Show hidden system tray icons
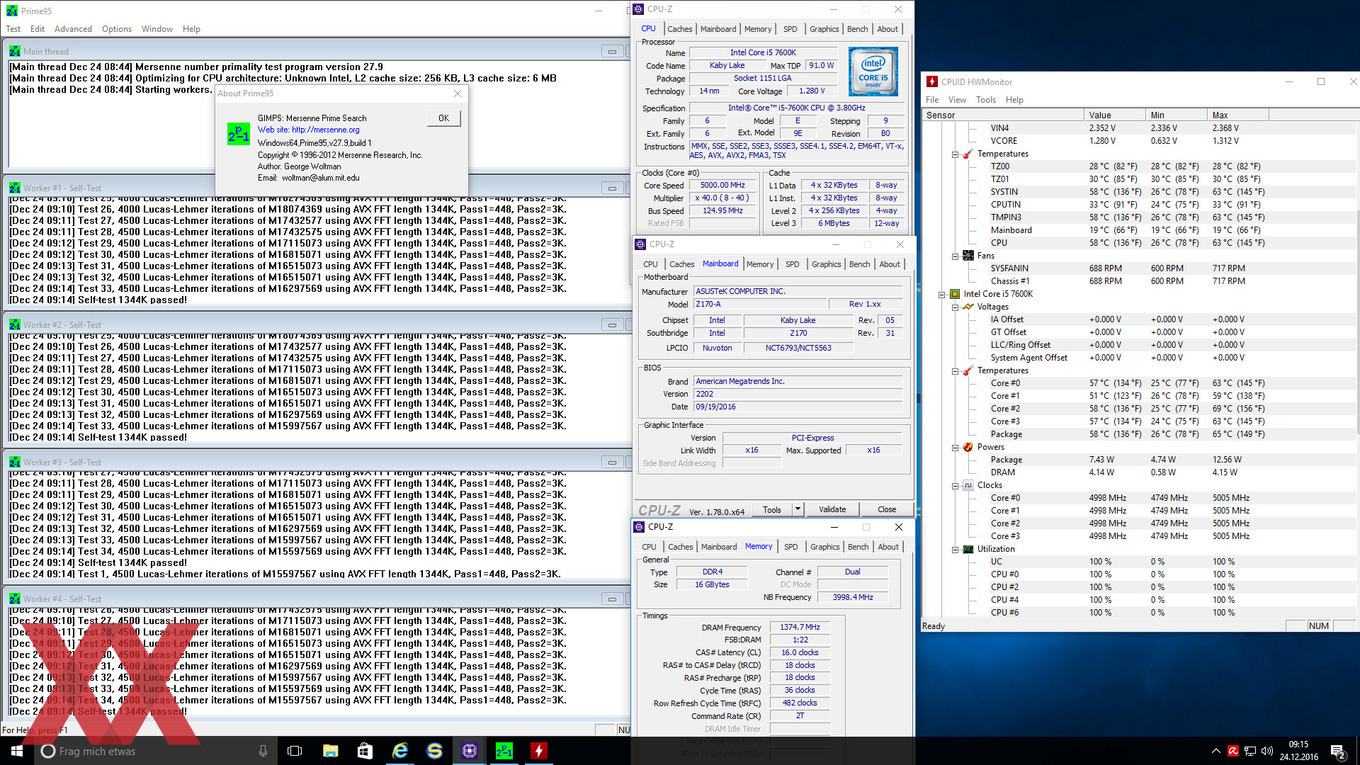Image resolution: width=1360 pixels, height=765 pixels. pyautogui.click(x=1216, y=751)
